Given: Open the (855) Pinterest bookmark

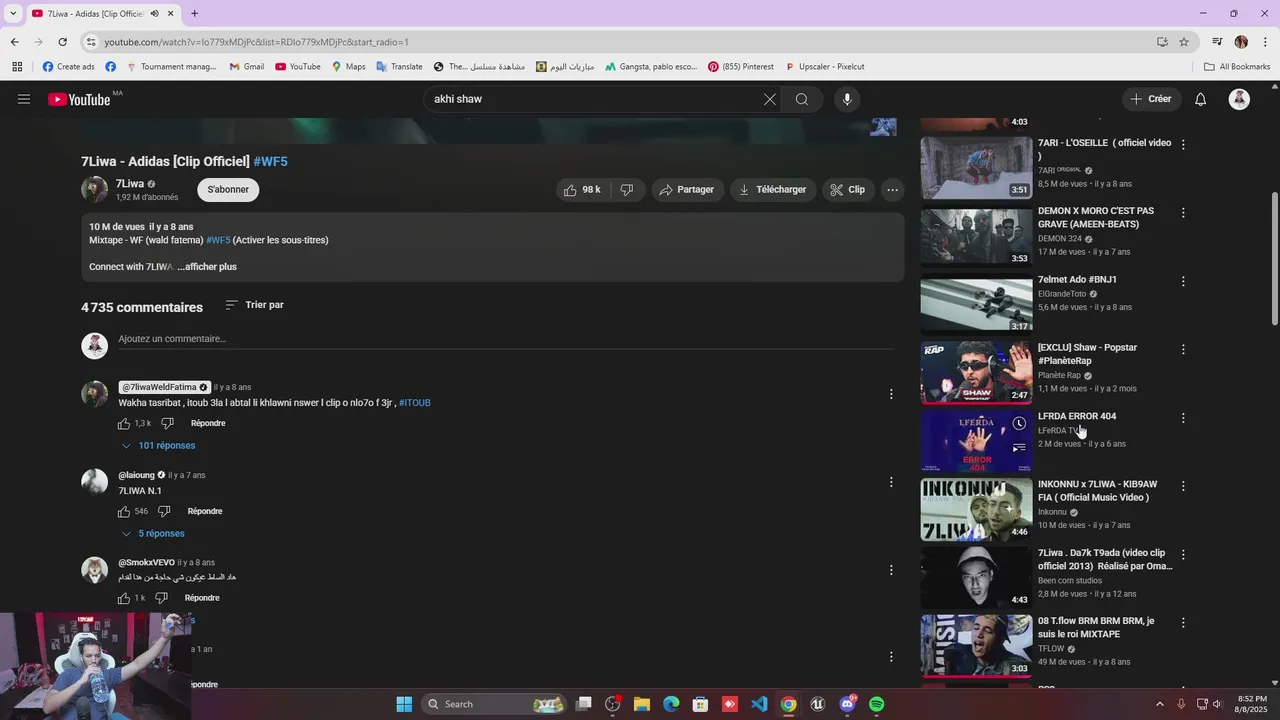Looking at the screenshot, I should point(740,67).
